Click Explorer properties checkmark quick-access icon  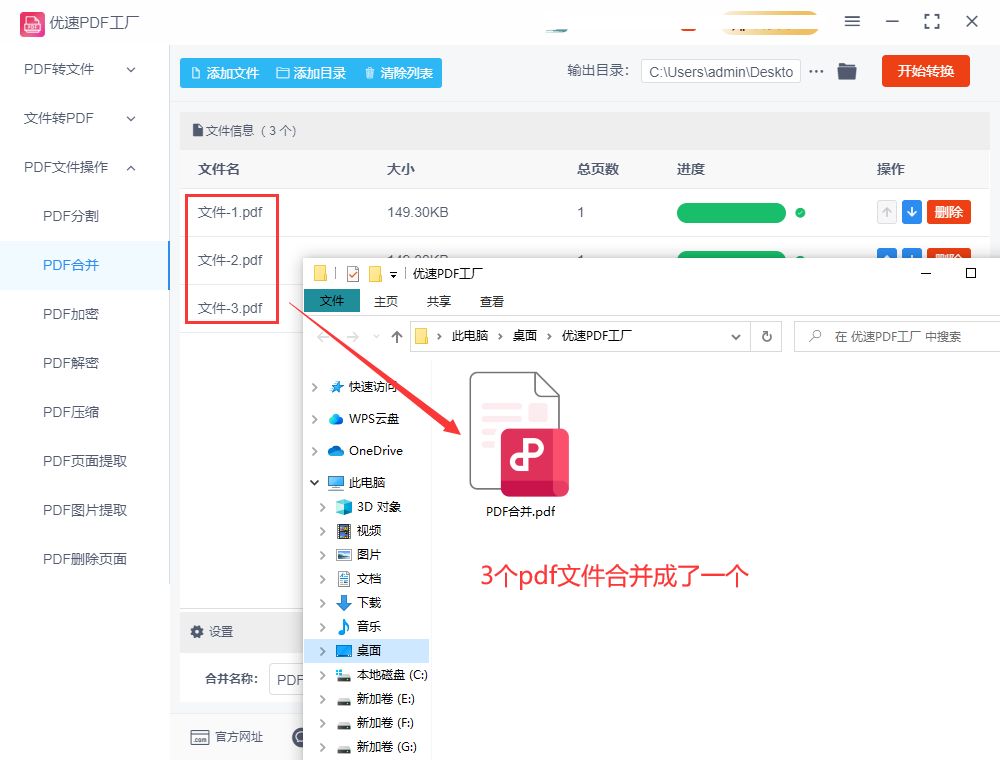tap(353, 274)
